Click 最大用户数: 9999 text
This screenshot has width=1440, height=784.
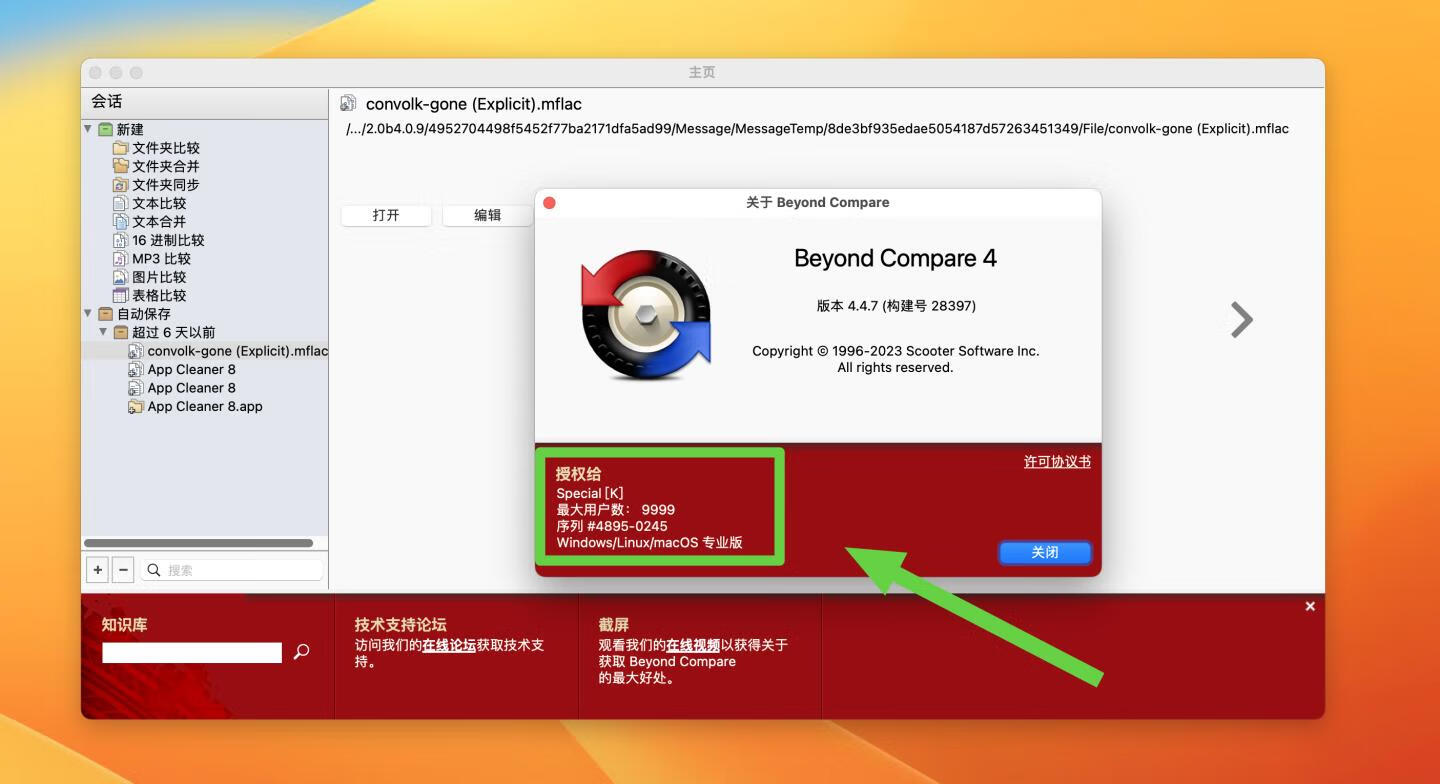pos(616,509)
